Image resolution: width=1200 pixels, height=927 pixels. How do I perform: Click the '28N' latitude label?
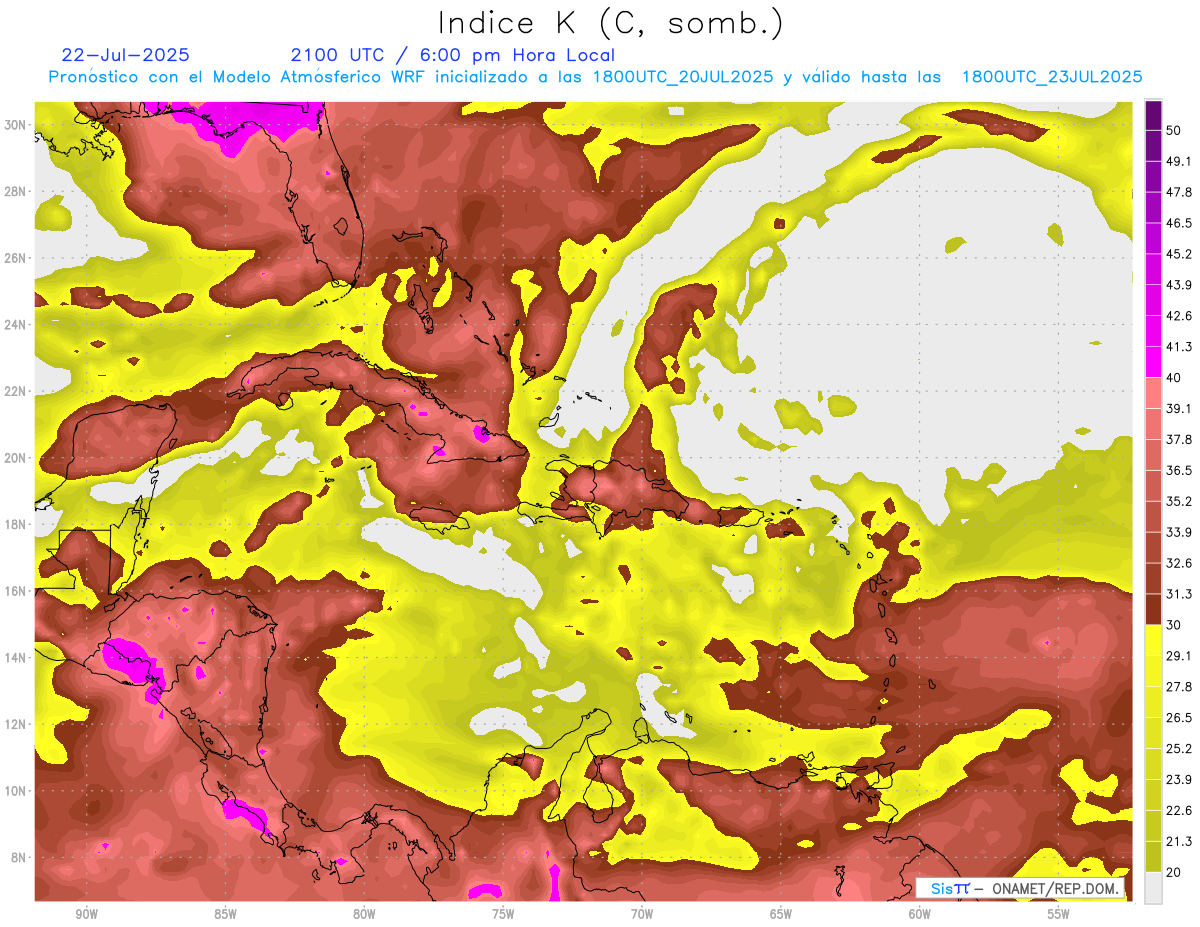tap(15, 191)
